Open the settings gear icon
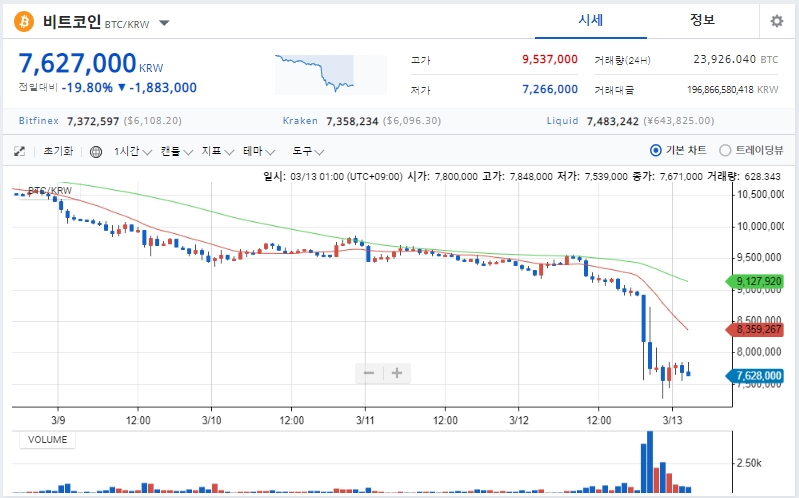 (777, 21)
